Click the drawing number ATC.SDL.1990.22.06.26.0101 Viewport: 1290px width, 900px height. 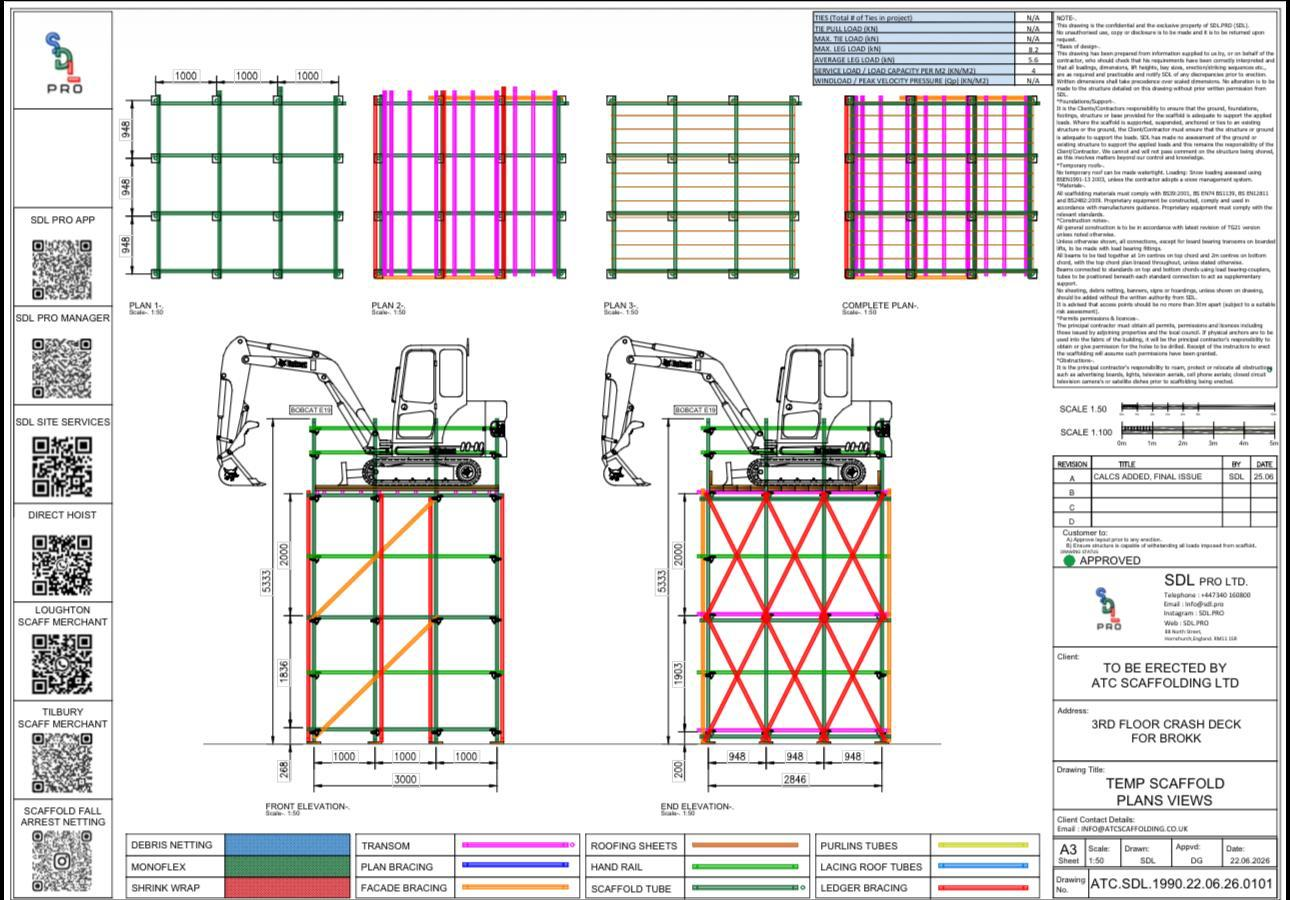tap(1181, 884)
